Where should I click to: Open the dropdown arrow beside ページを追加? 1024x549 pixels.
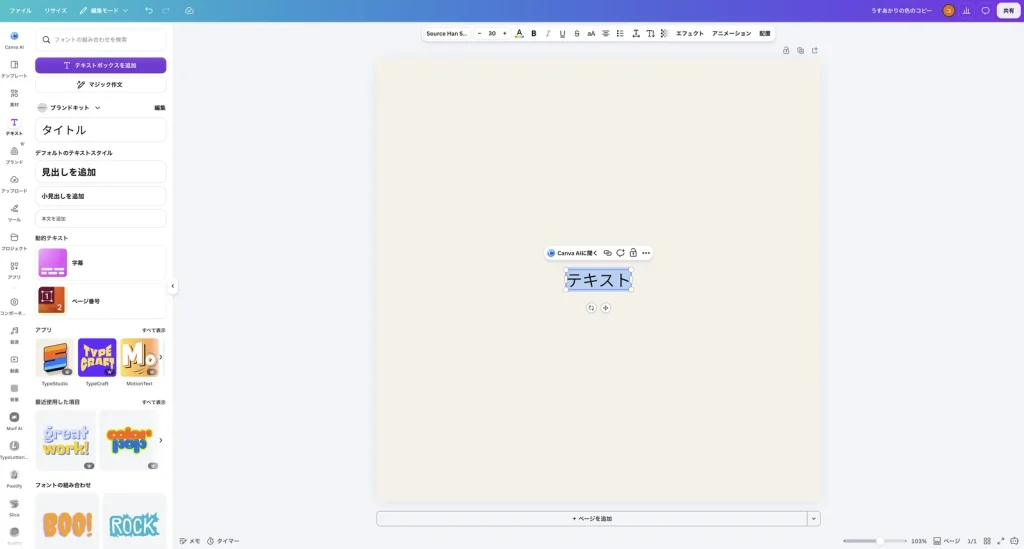tap(814, 518)
